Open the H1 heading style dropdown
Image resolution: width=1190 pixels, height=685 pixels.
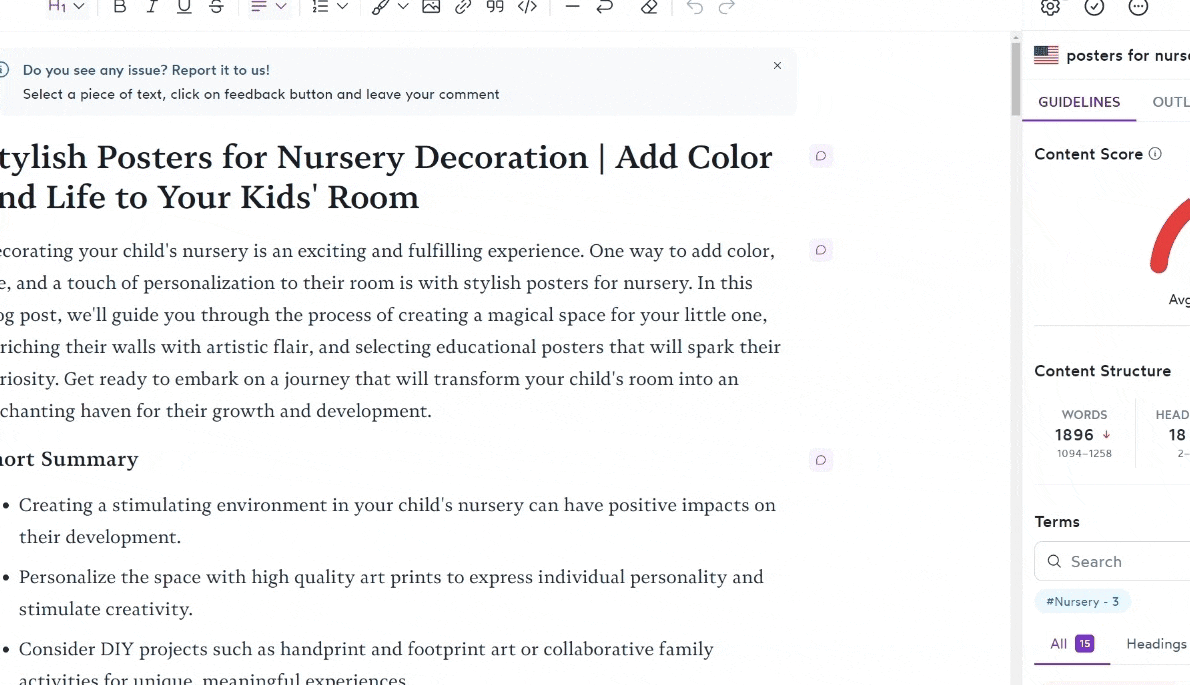coord(66,7)
